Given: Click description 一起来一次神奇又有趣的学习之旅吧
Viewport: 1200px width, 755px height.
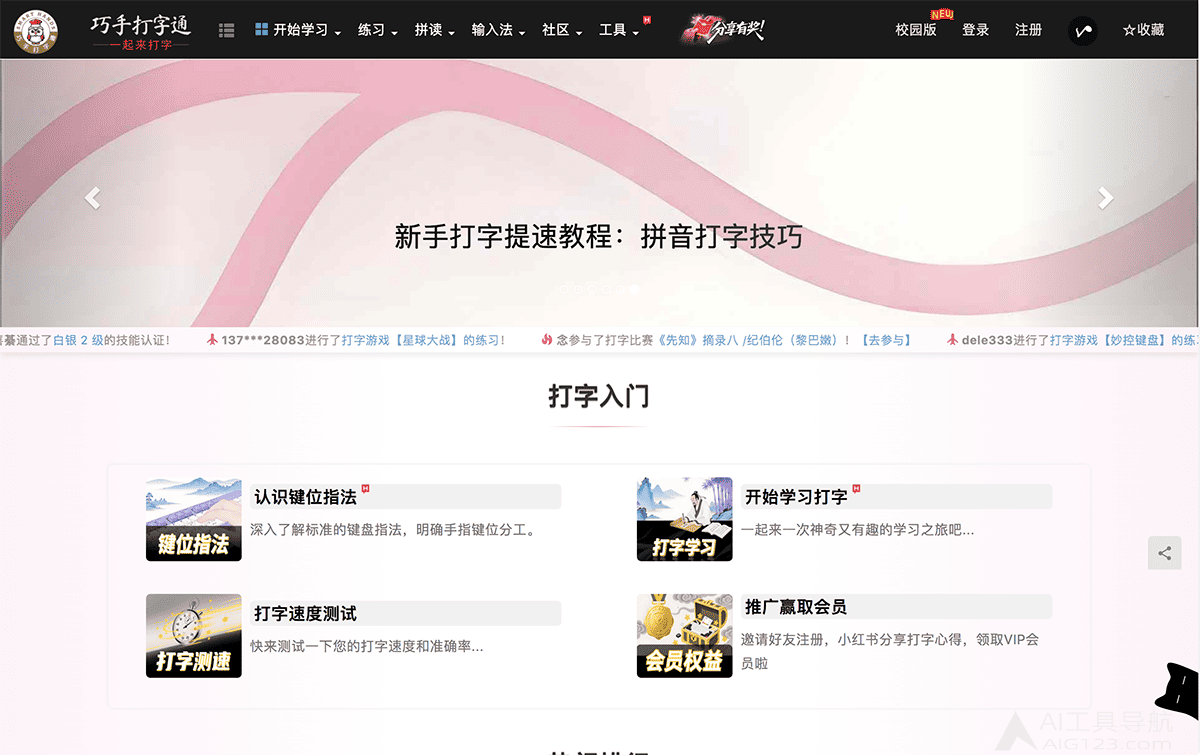Looking at the screenshot, I should pyautogui.click(x=858, y=530).
